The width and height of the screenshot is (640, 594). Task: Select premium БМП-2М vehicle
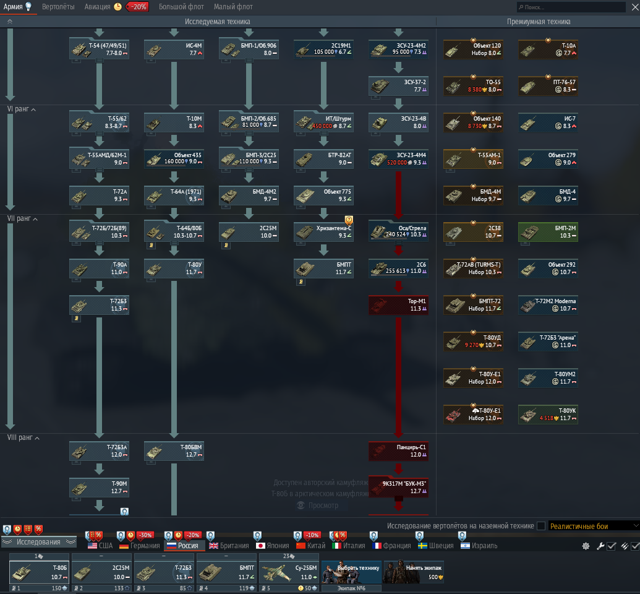tap(548, 232)
